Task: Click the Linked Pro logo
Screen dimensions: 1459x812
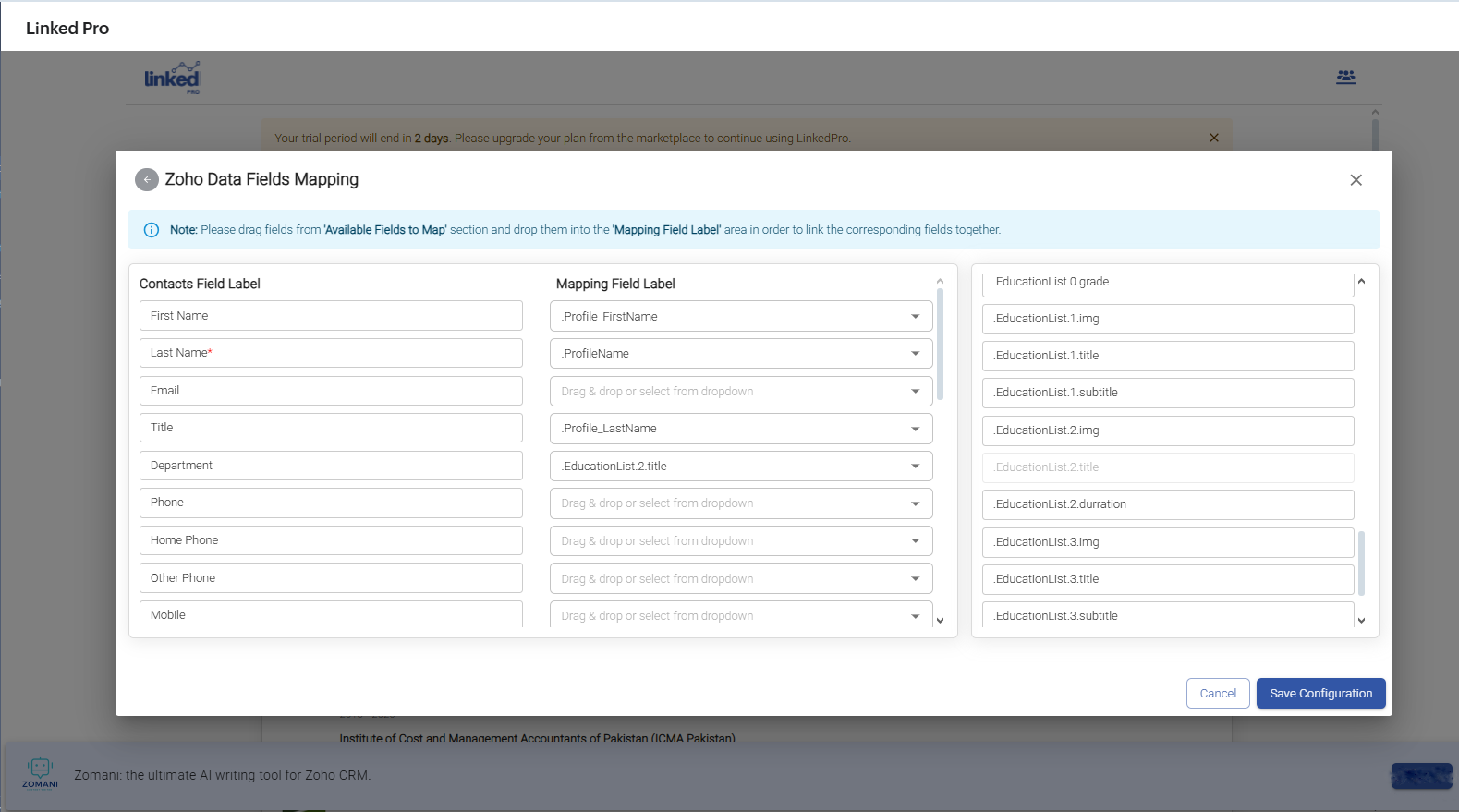Action: click(172, 78)
